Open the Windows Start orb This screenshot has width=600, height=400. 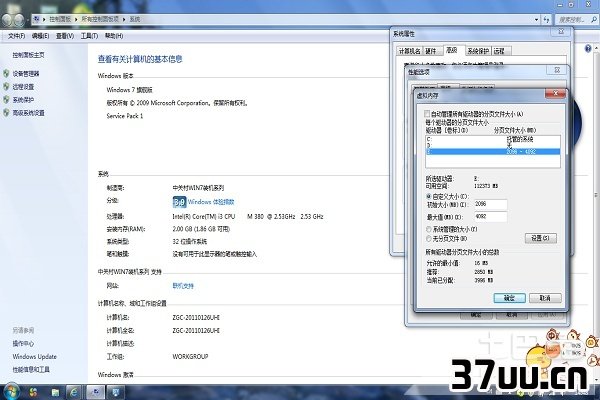point(11,392)
